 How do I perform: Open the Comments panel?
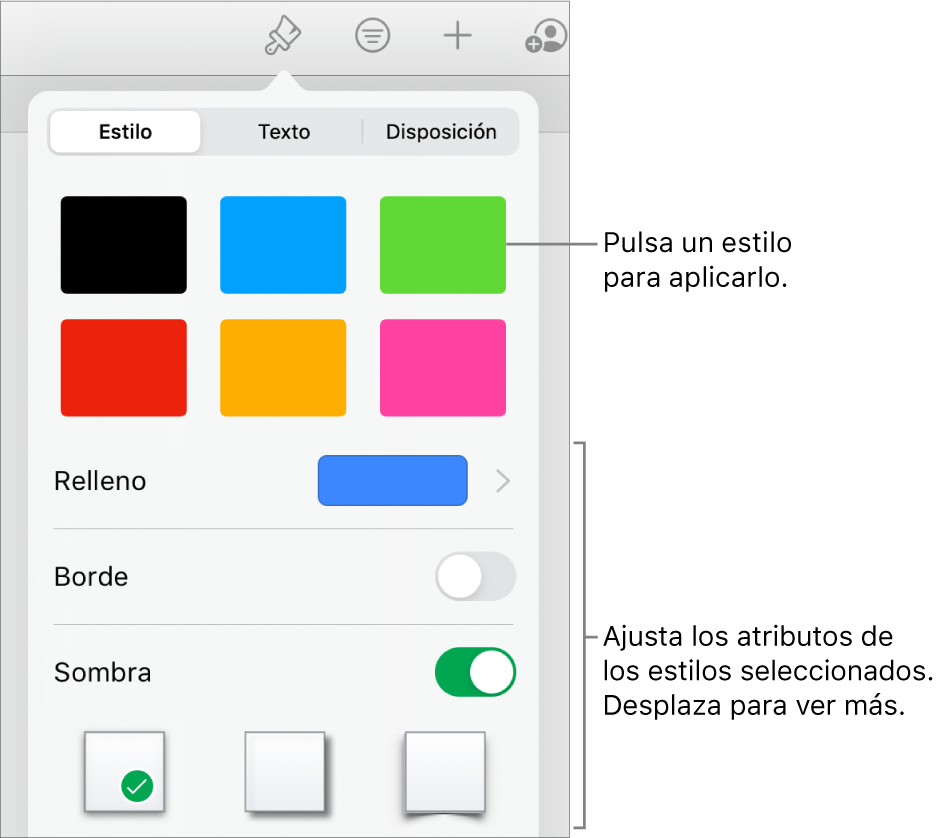coord(372,36)
